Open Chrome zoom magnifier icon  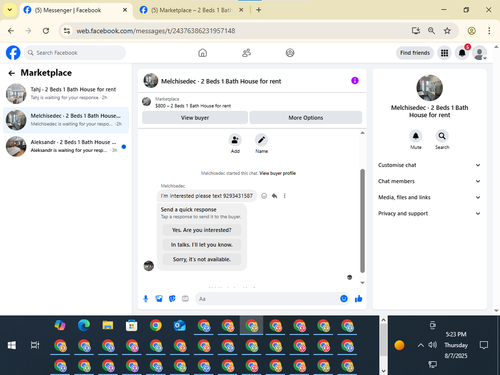point(431,31)
